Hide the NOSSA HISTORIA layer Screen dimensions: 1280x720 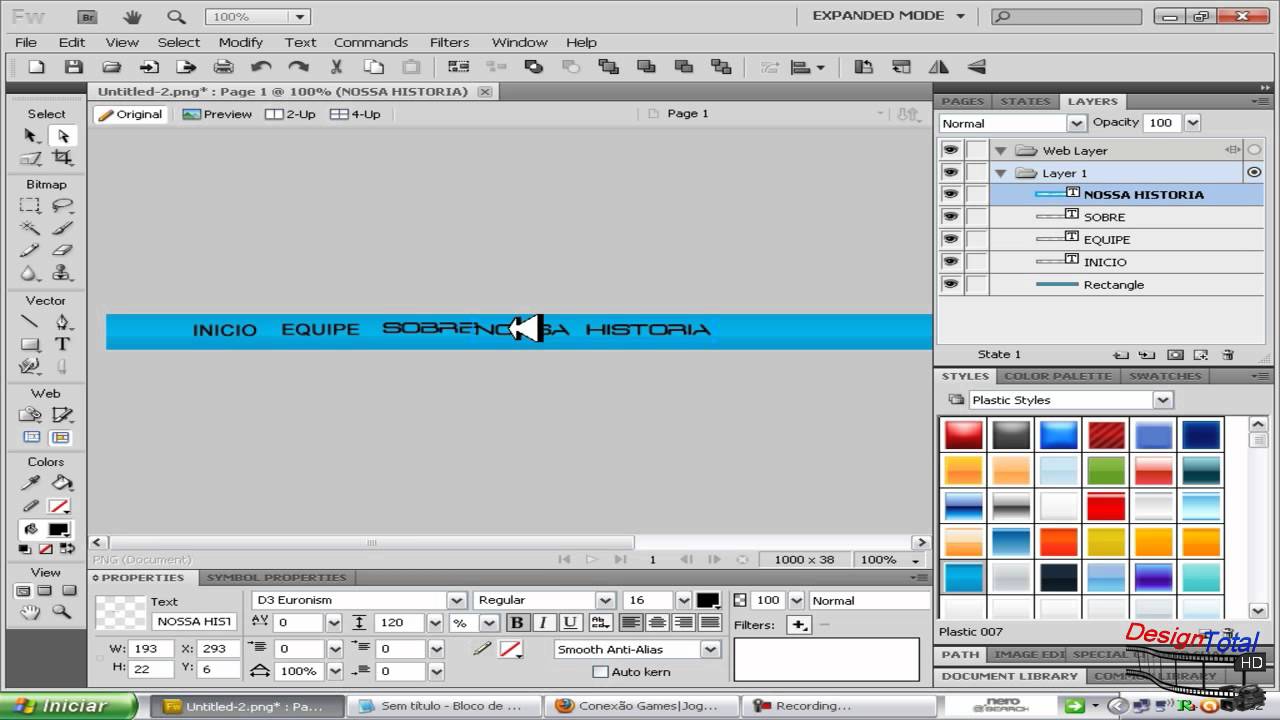950,194
